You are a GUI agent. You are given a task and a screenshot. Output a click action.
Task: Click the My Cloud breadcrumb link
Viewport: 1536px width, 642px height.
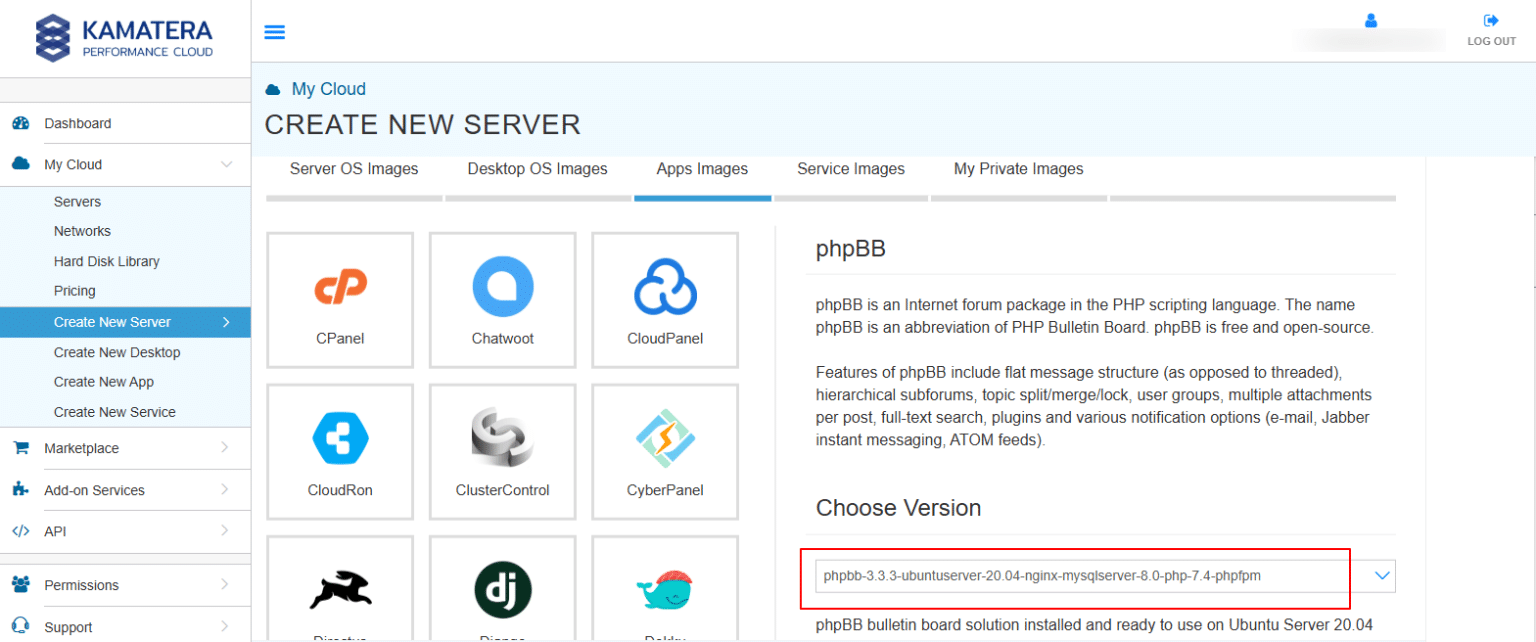(329, 89)
